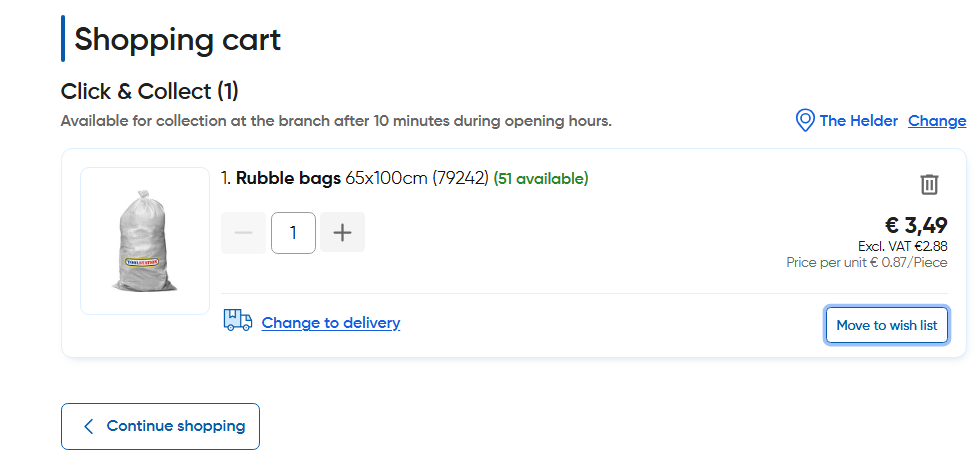Image resolution: width=978 pixels, height=465 pixels.
Task: Click the Excl. VAT €2.88 text
Action: (x=902, y=246)
